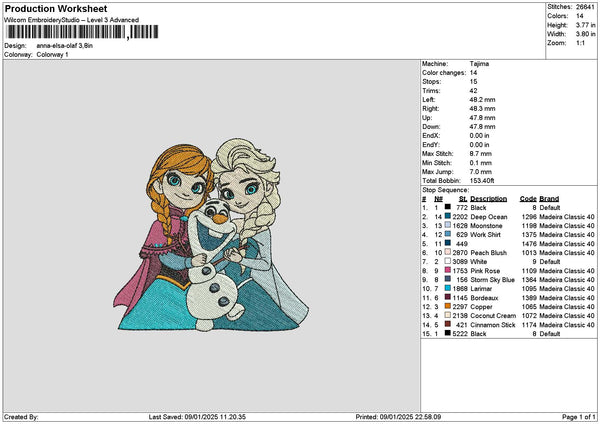Select the Work Shirt color swatch
600x424 pixels.
[447, 234]
